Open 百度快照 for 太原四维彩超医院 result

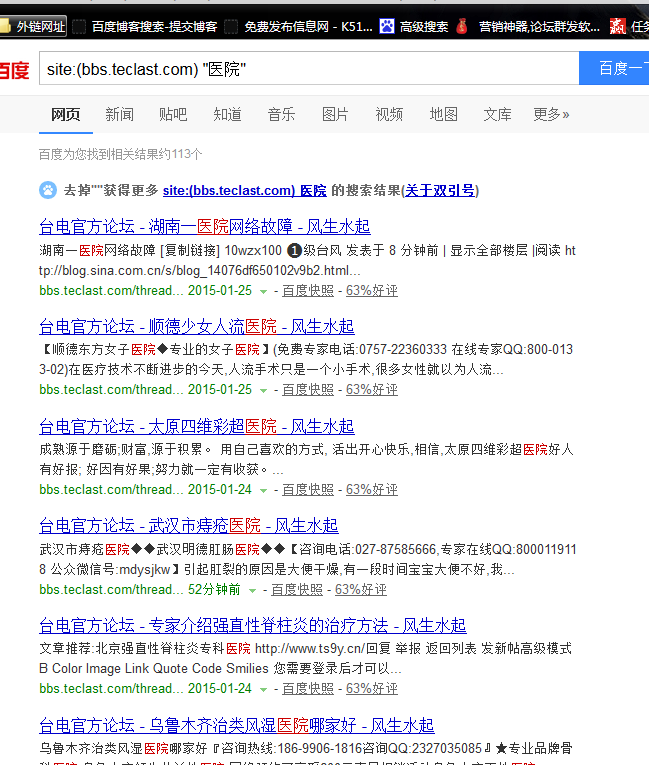pyautogui.click(x=308, y=490)
